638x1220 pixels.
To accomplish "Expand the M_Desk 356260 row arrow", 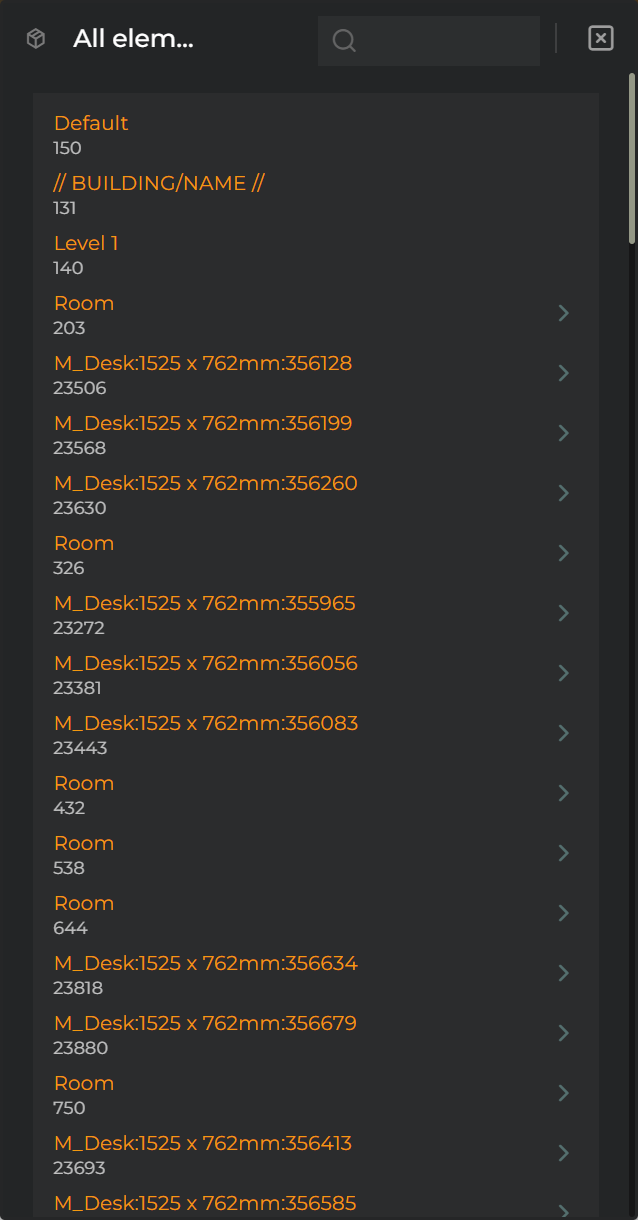I will (x=564, y=493).
